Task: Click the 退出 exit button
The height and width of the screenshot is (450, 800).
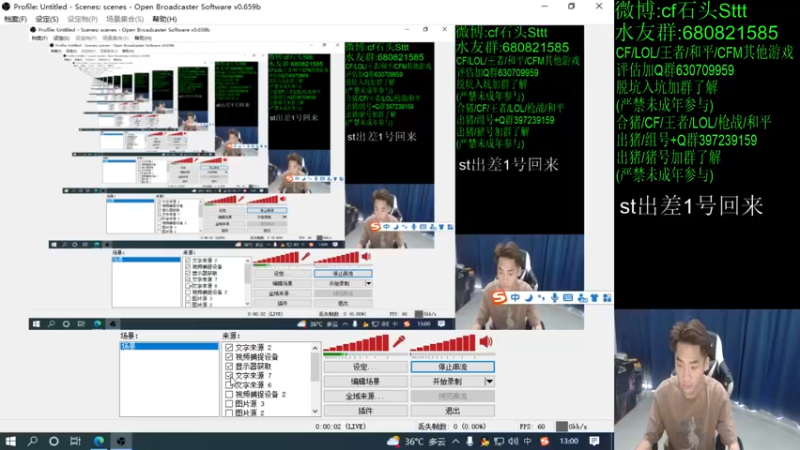Action: [x=453, y=410]
